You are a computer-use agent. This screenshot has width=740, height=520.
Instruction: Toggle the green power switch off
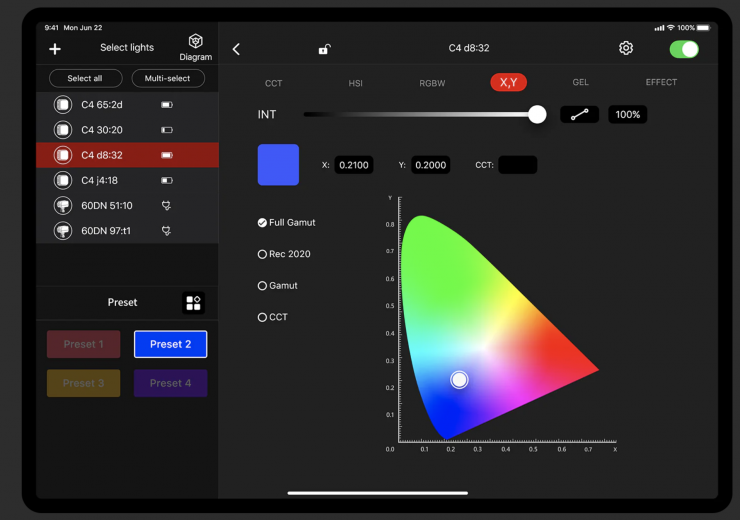[684, 49]
